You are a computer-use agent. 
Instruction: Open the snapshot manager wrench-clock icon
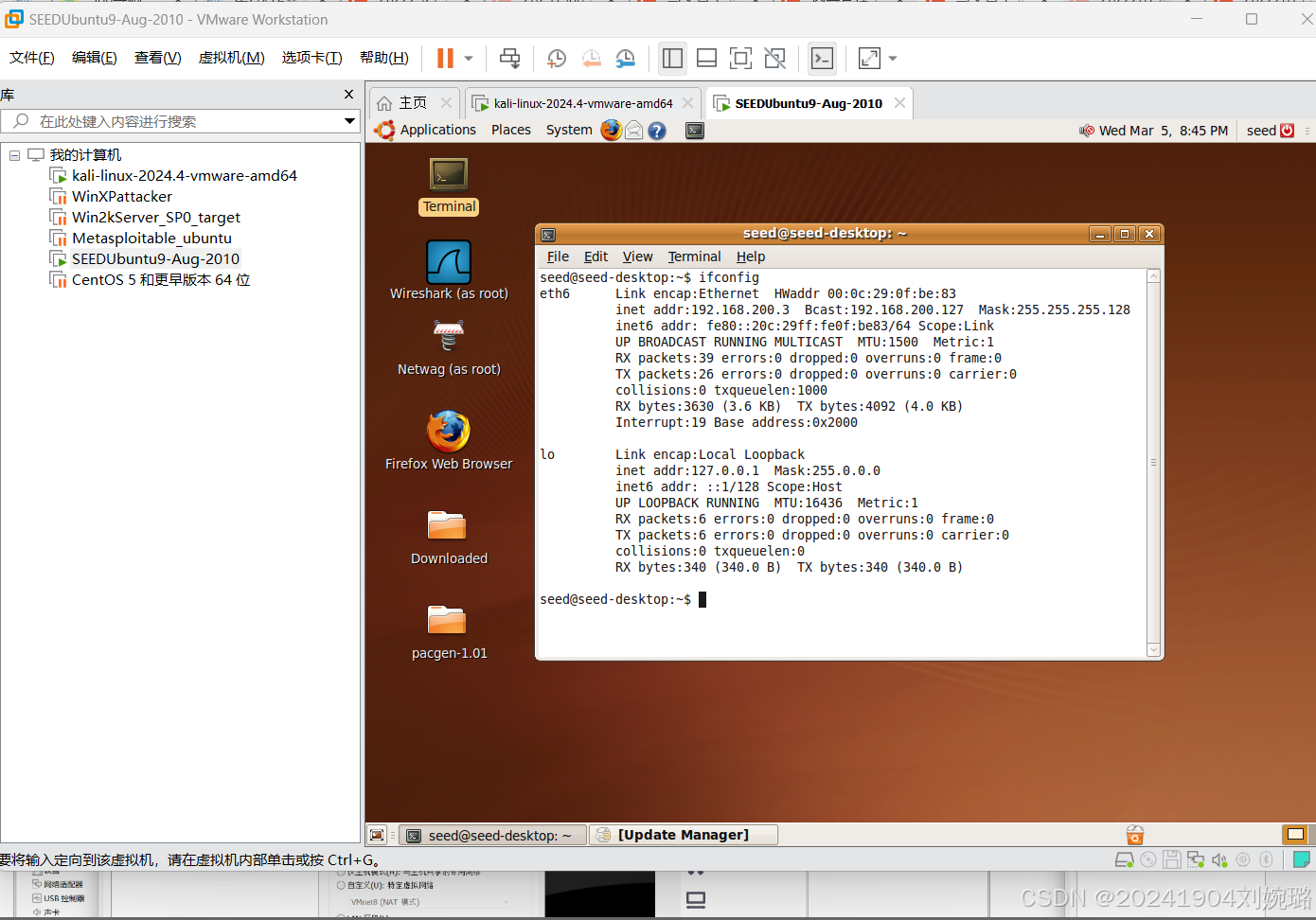click(x=625, y=59)
